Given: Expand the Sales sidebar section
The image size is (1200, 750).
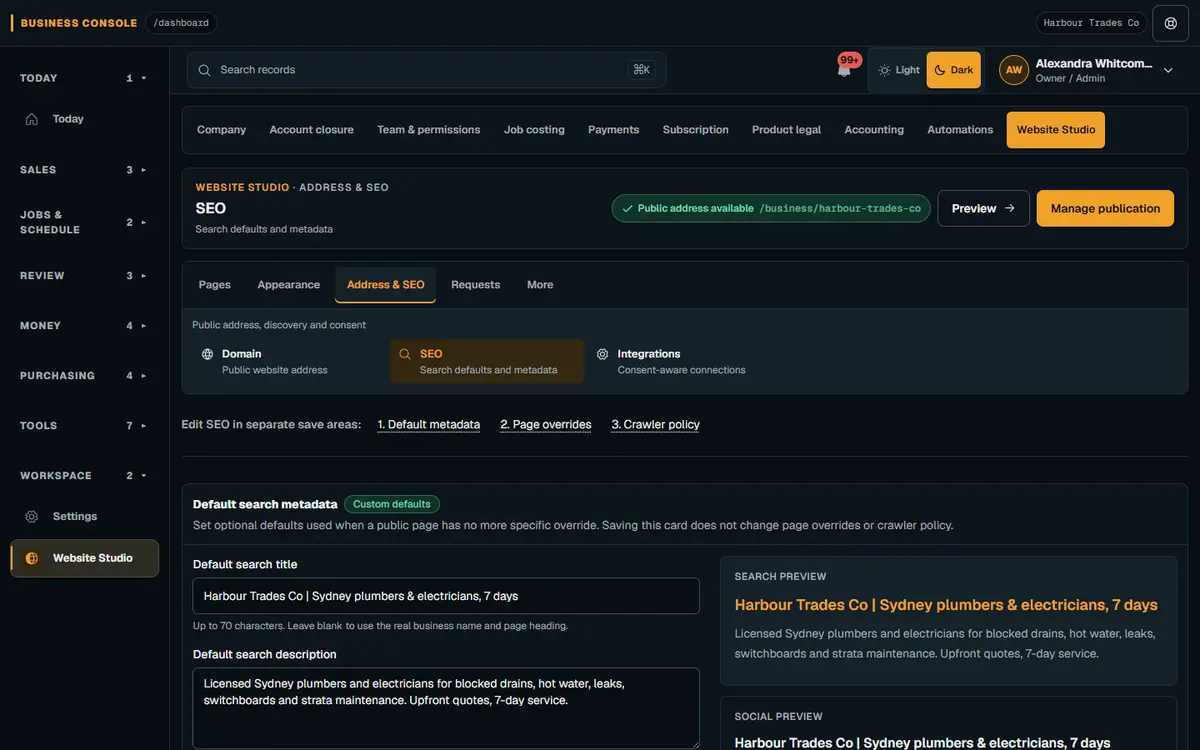Looking at the screenshot, I should pos(84,170).
